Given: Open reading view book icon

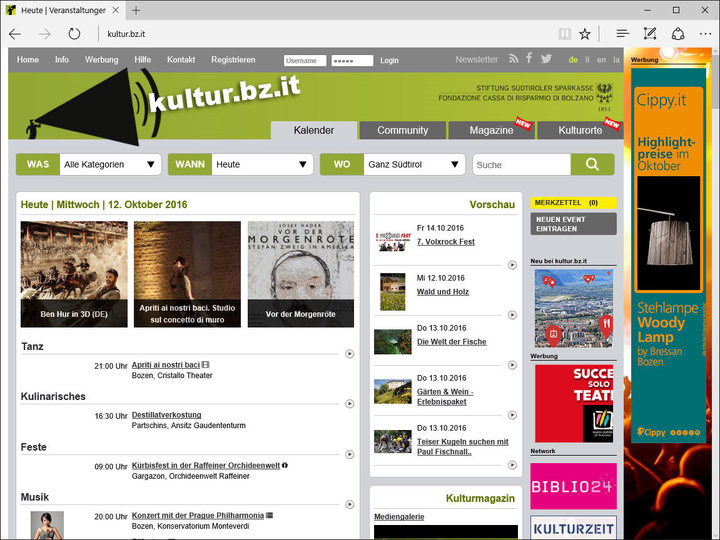Looking at the screenshot, I should [x=564, y=34].
